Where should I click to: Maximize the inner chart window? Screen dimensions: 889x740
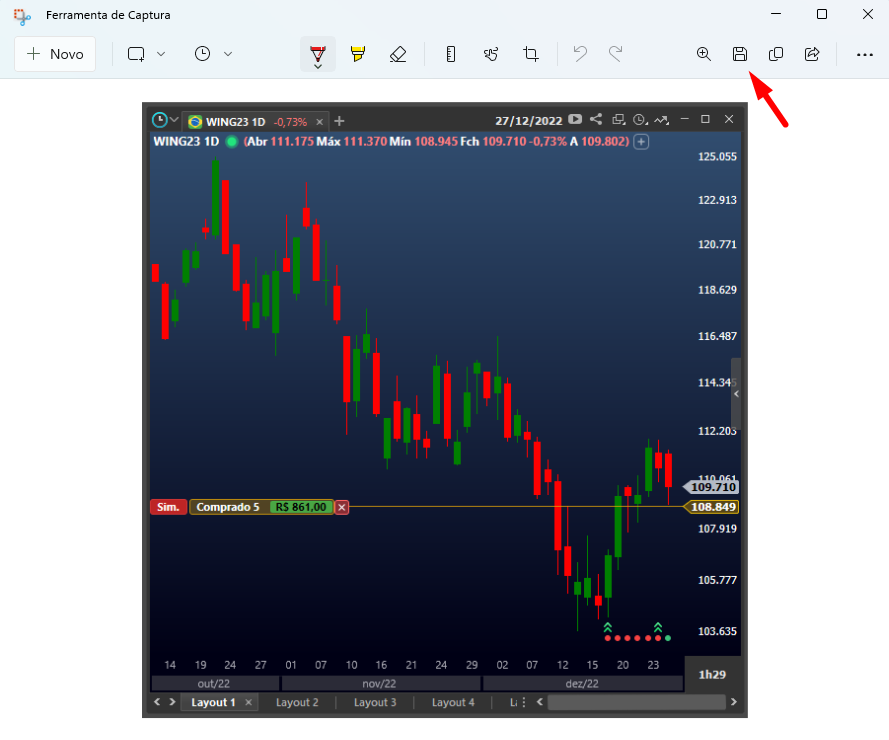[705, 119]
